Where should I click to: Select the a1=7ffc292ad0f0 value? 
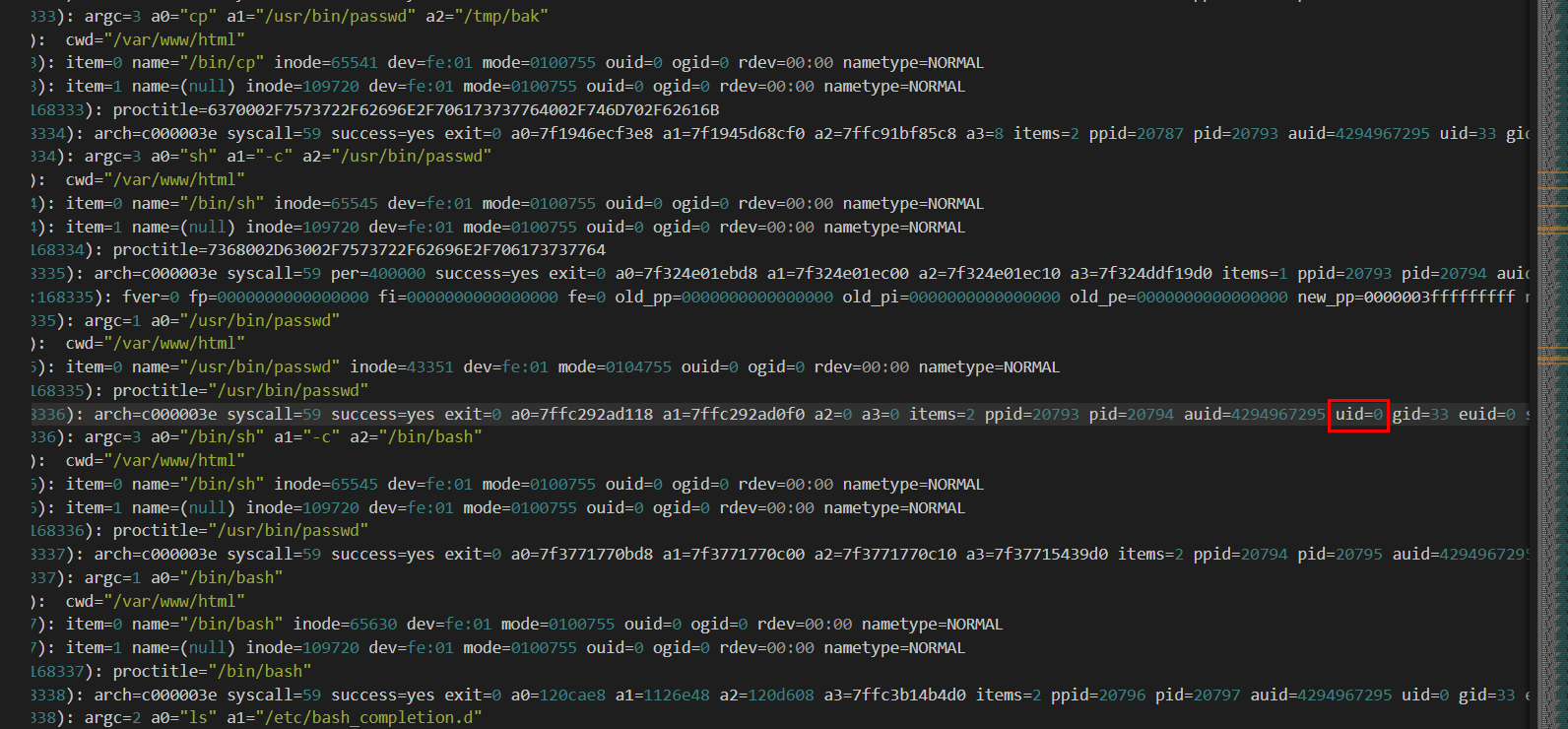click(734, 414)
